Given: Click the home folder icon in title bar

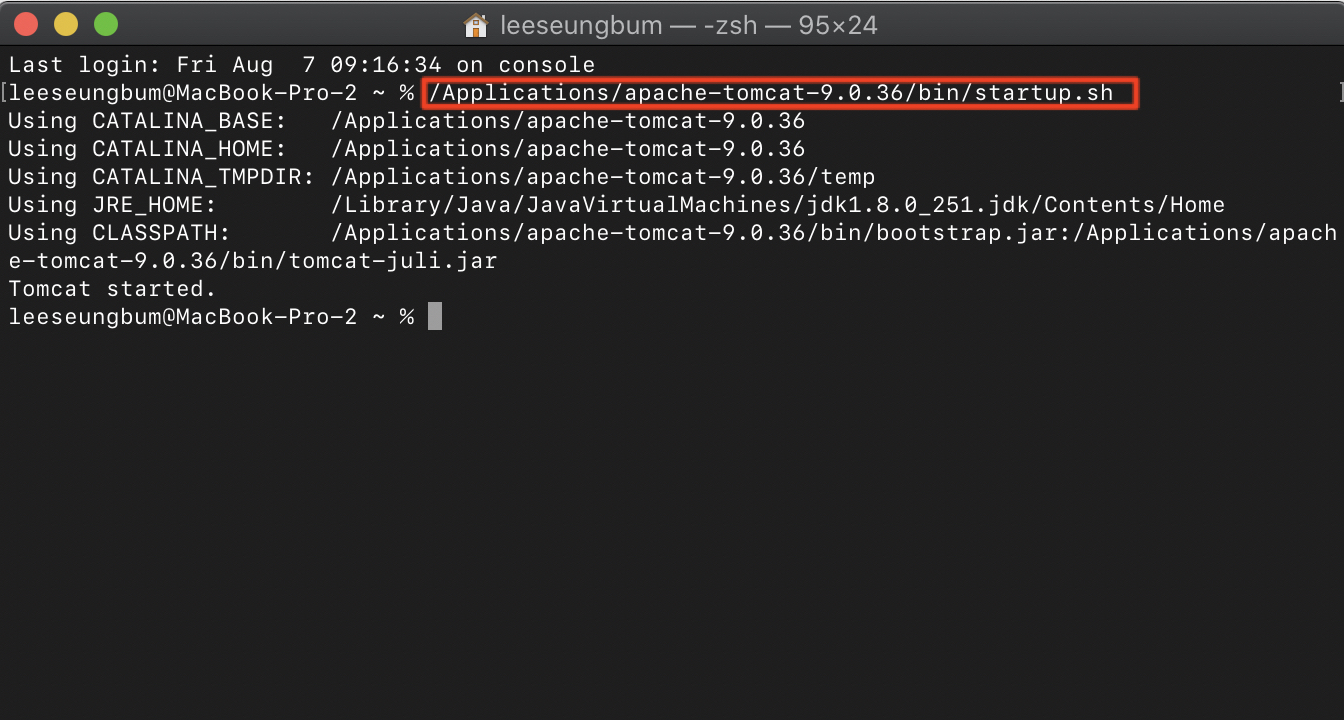Looking at the screenshot, I should (476, 25).
